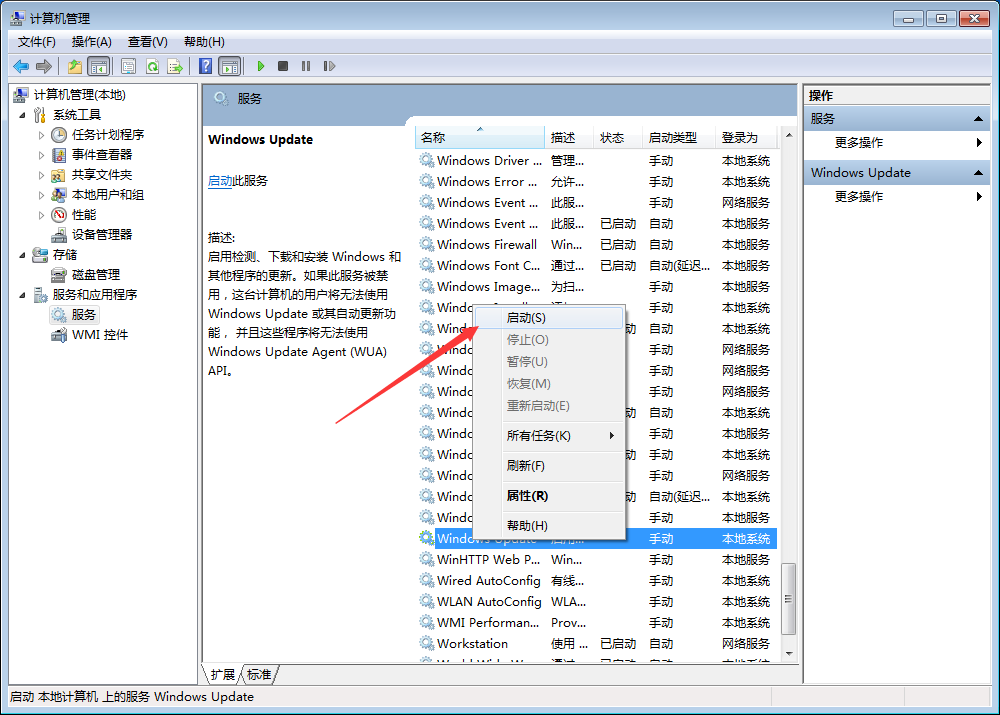The width and height of the screenshot is (1000, 715).
Task: Click the Stop Service square icon
Action: coord(283,66)
